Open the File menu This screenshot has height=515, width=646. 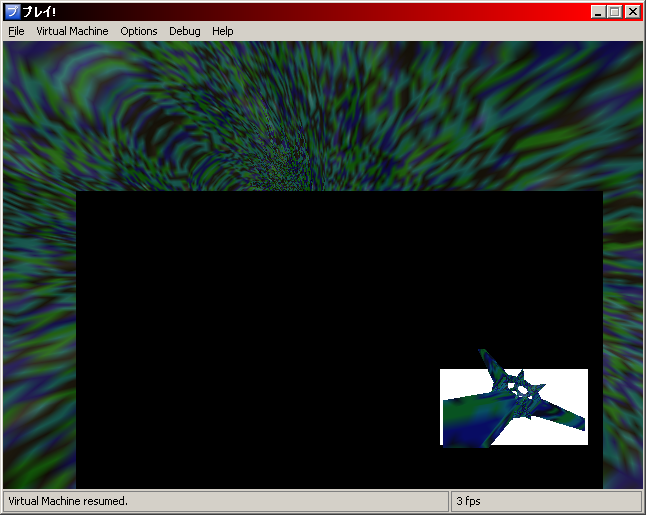[x=16, y=31]
